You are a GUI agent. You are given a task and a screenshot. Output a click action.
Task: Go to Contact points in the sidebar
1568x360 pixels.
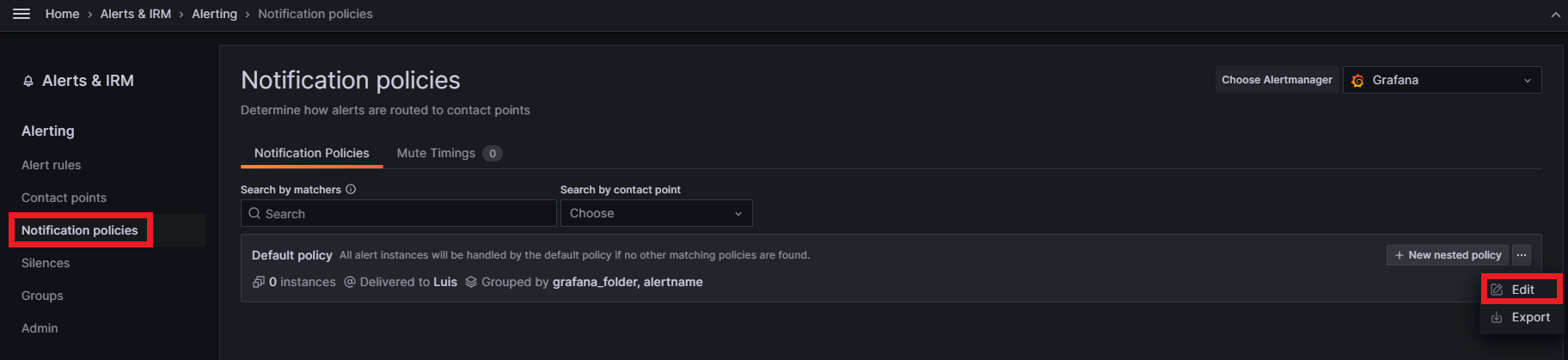pyautogui.click(x=64, y=198)
